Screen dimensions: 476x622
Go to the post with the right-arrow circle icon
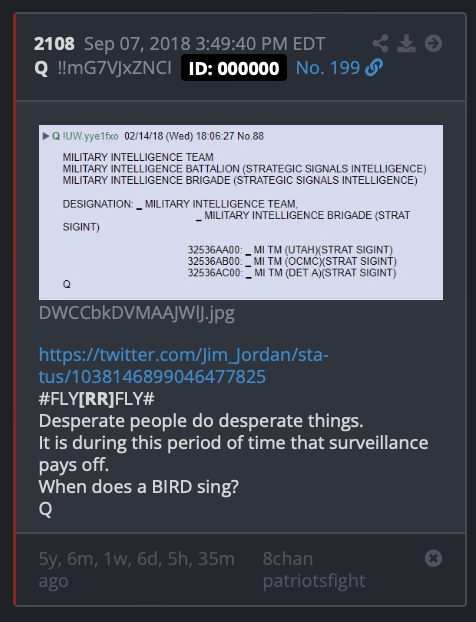433,43
